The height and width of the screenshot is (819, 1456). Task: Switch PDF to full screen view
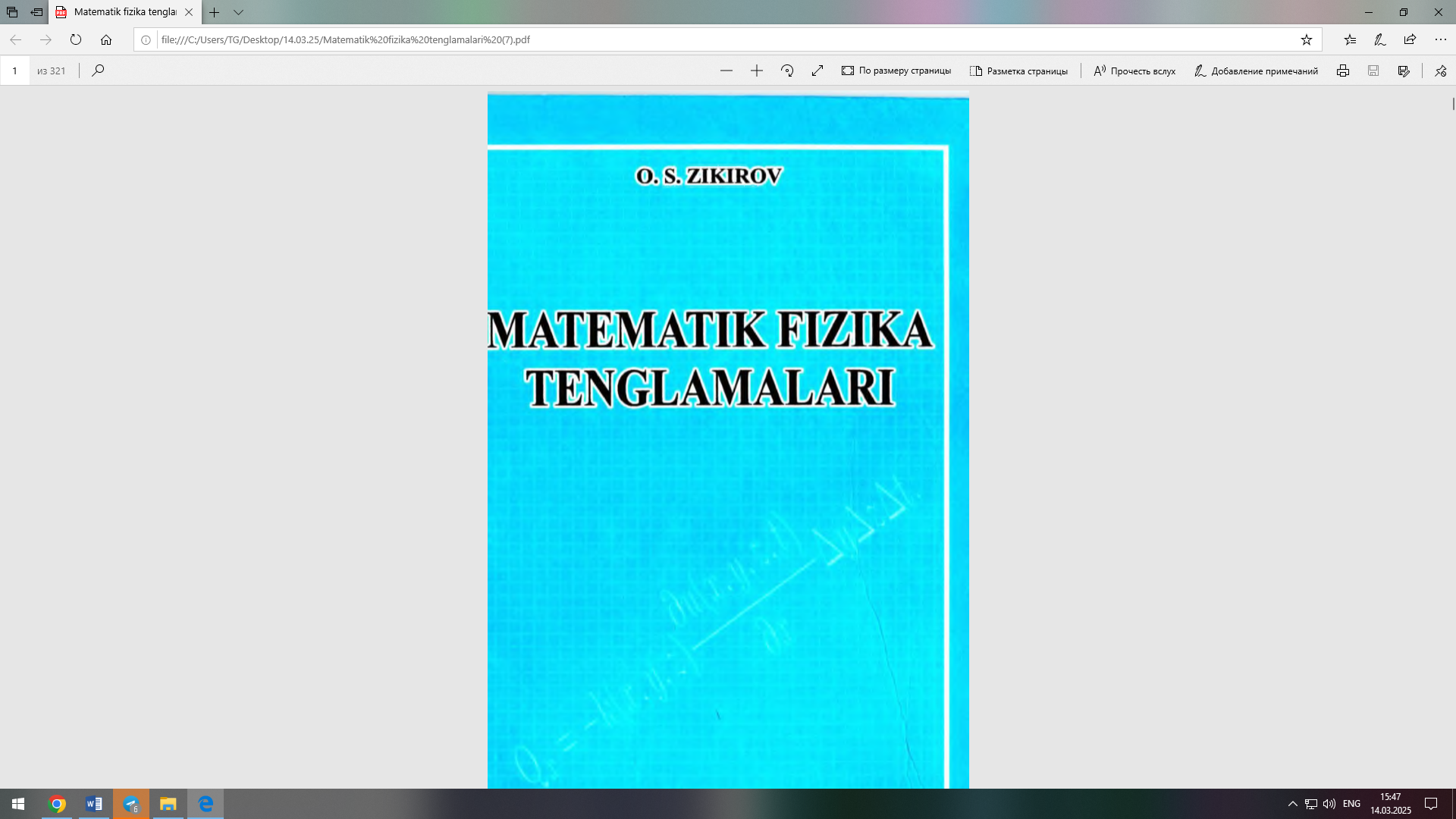point(817,71)
